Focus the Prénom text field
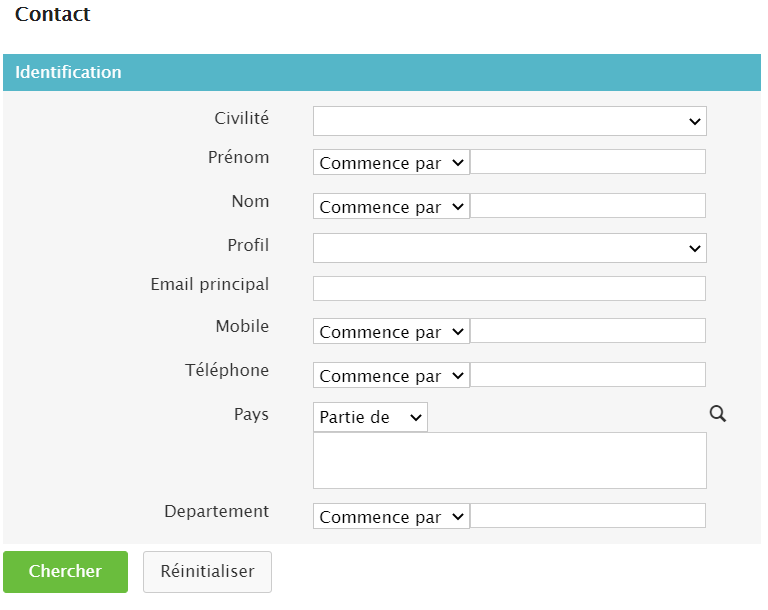This screenshot has height=610, width=768. click(x=587, y=162)
